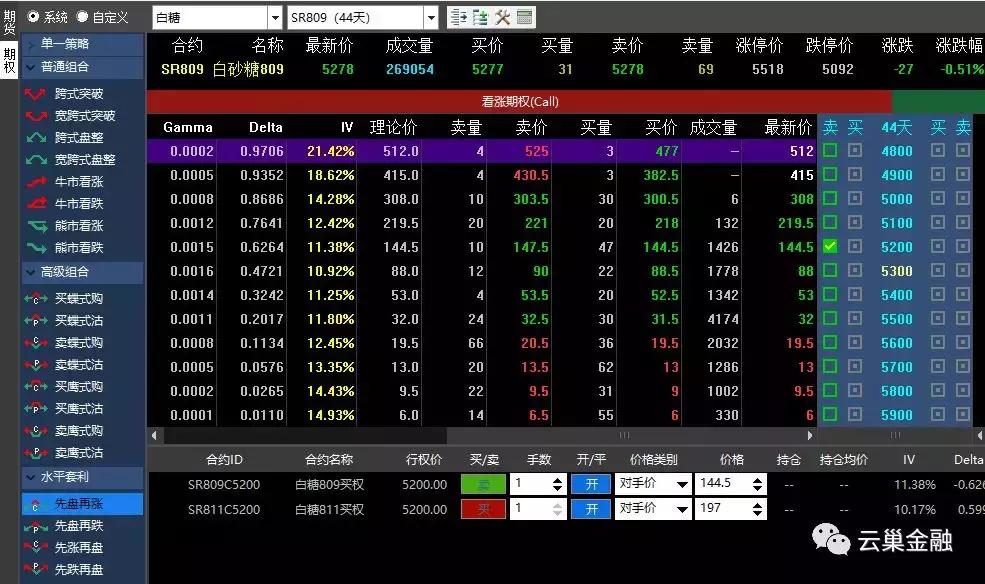The width and height of the screenshot is (985, 584).
Task: Open the wrench settings tool icon
Action: coord(503,17)
